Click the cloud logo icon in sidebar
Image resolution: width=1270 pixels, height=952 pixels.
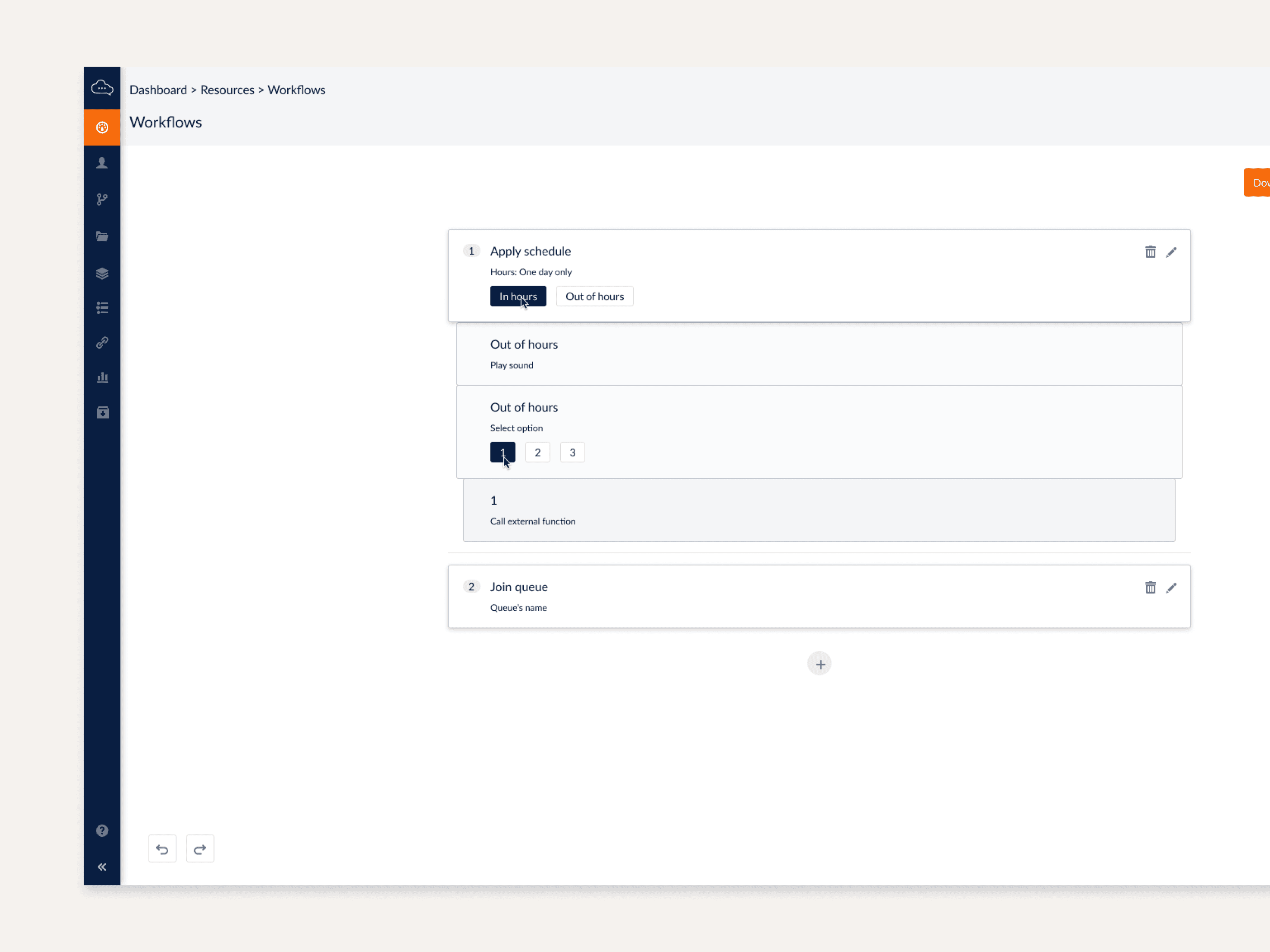(x=102, y=88)
